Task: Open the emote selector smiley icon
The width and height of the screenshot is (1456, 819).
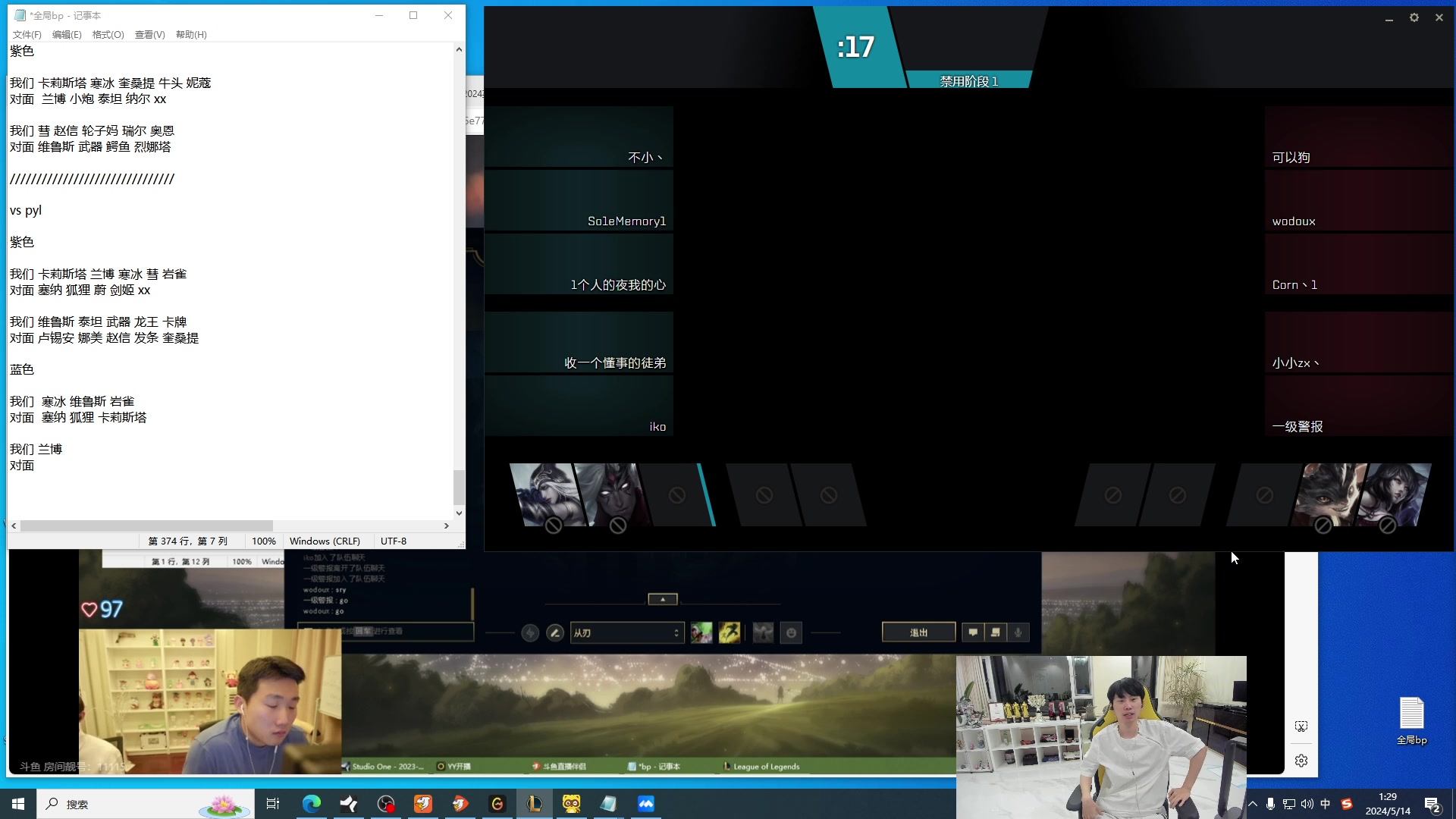Action: coord(791,632)
